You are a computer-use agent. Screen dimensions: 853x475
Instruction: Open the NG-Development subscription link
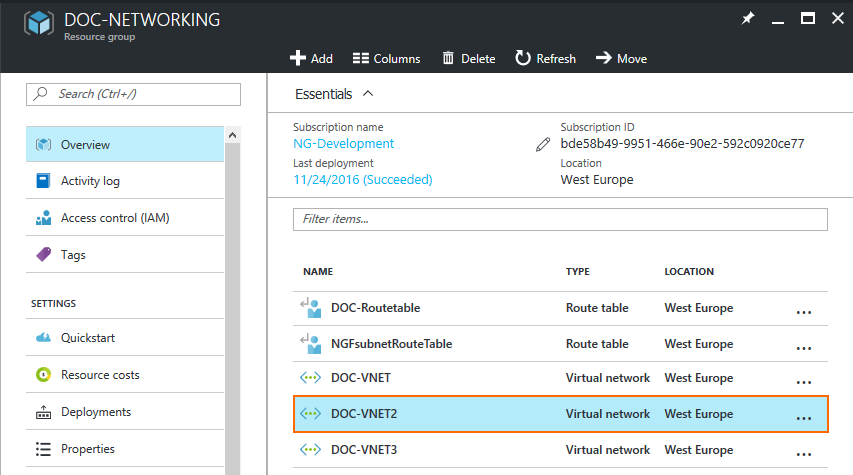343,144
